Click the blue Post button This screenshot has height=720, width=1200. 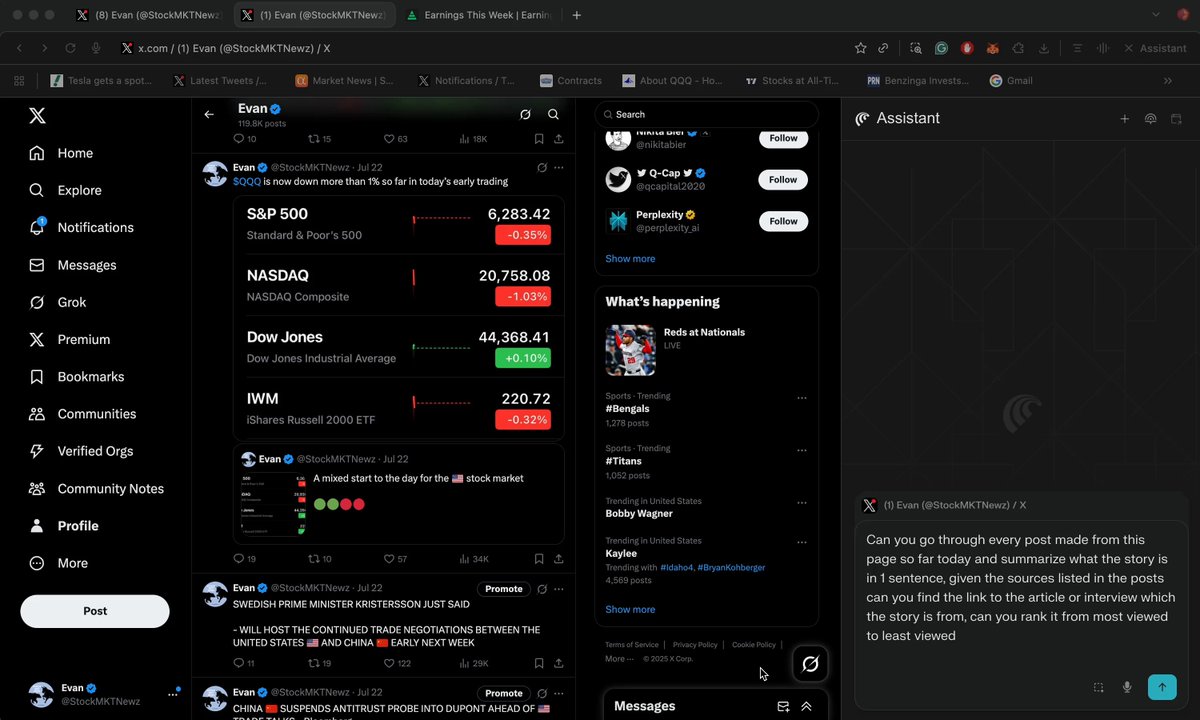point(95,611)
